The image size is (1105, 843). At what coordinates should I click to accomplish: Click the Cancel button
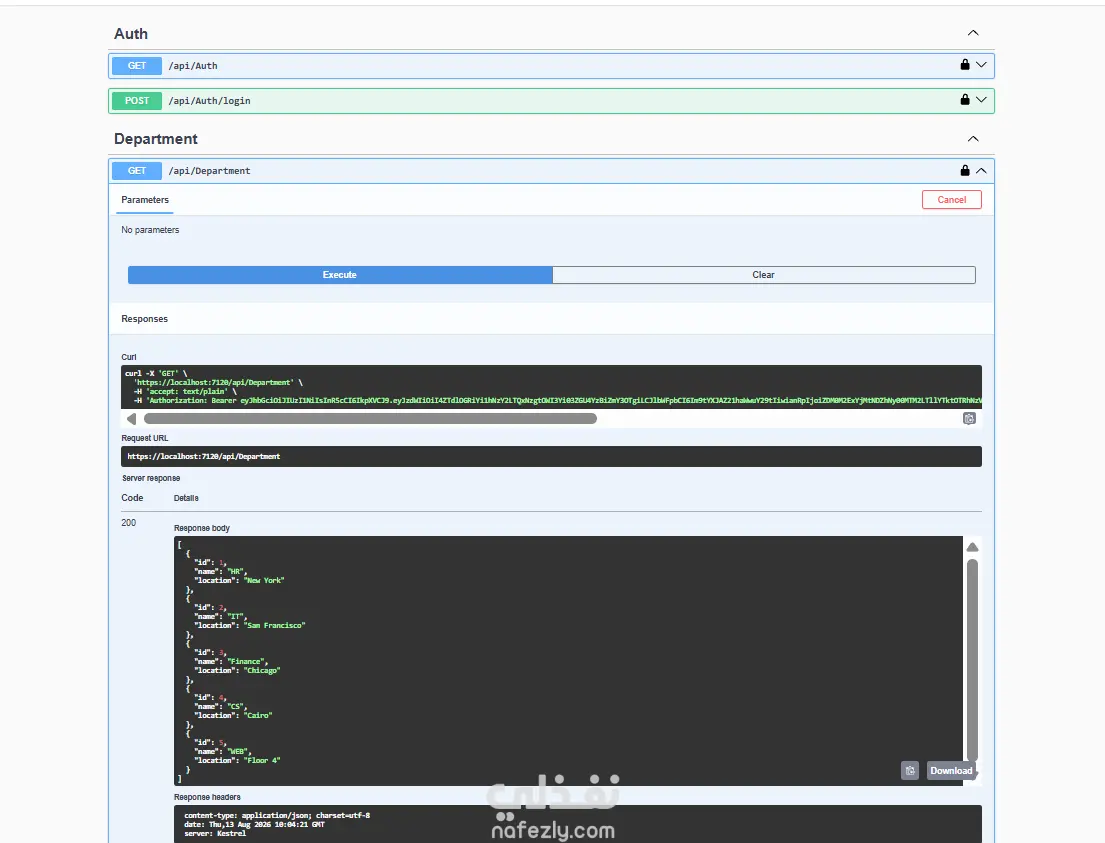pyautogui.click(x=951, y=199)
